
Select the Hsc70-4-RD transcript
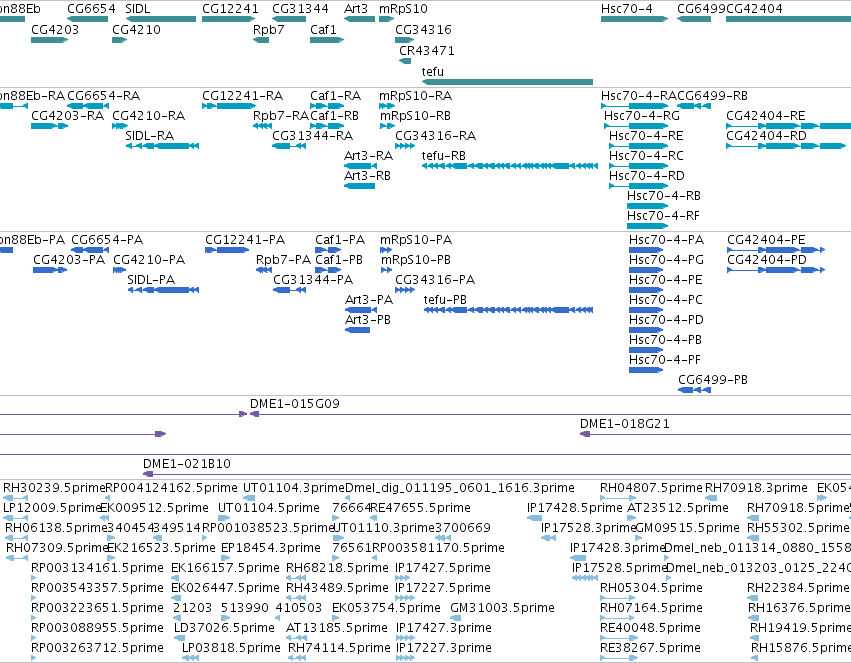click(638, 186)
